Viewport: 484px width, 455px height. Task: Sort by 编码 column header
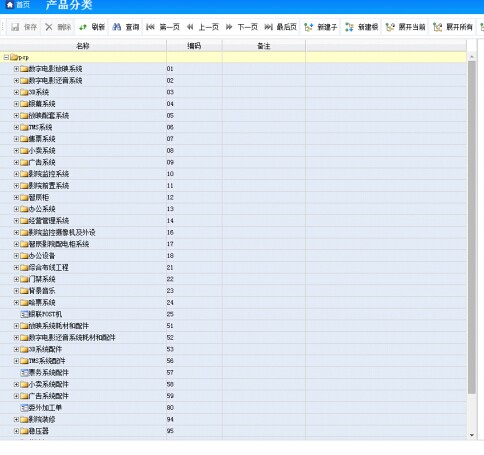[194, 46]
